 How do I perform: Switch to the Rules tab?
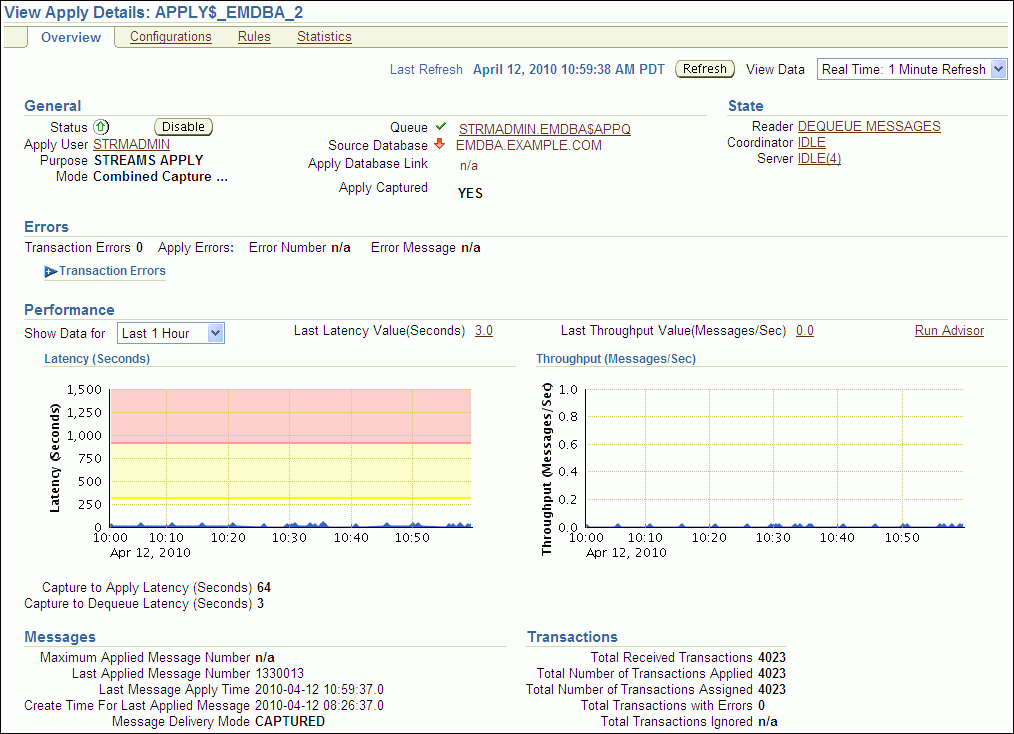[254, 37]
